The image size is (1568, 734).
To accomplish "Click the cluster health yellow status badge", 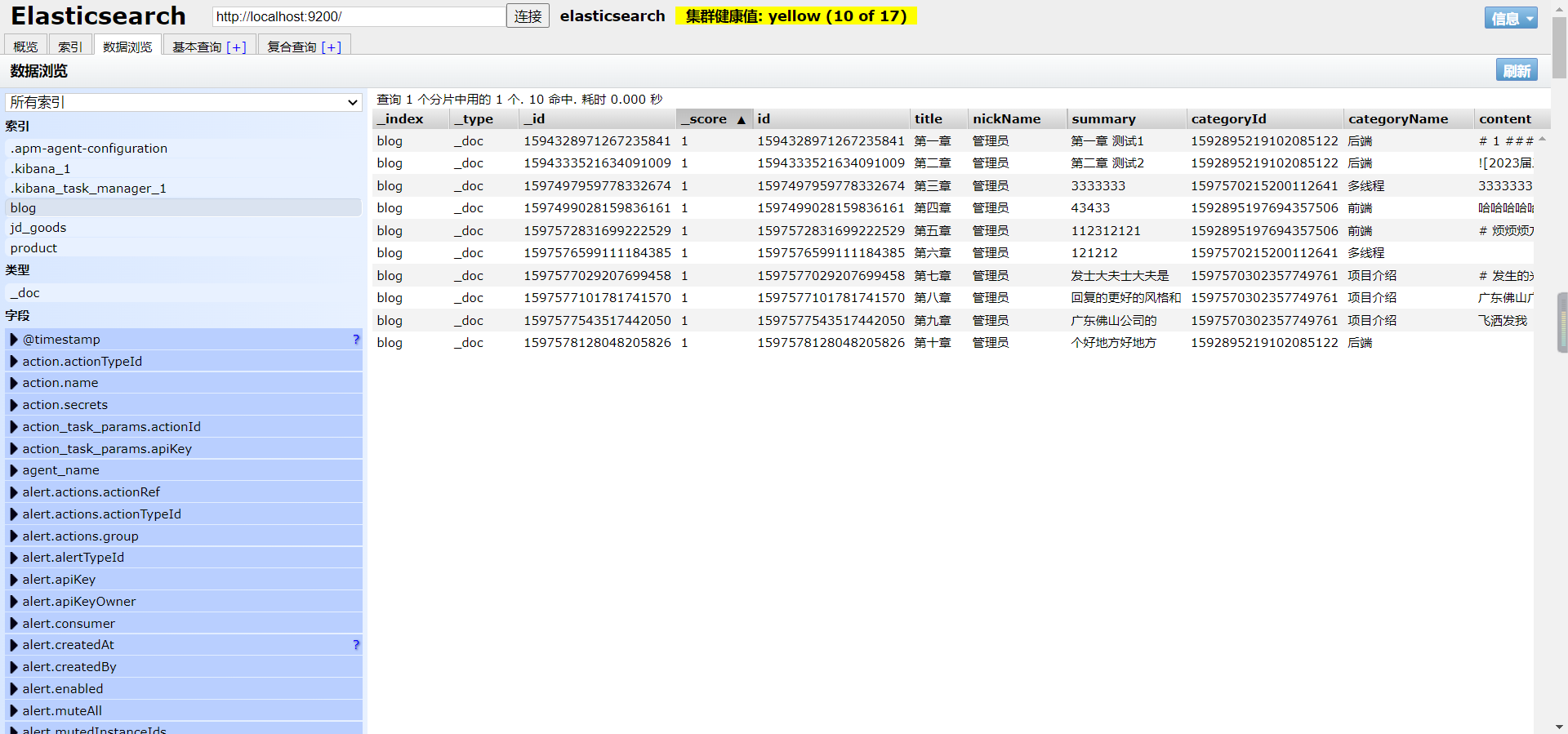I will point(796,16).
